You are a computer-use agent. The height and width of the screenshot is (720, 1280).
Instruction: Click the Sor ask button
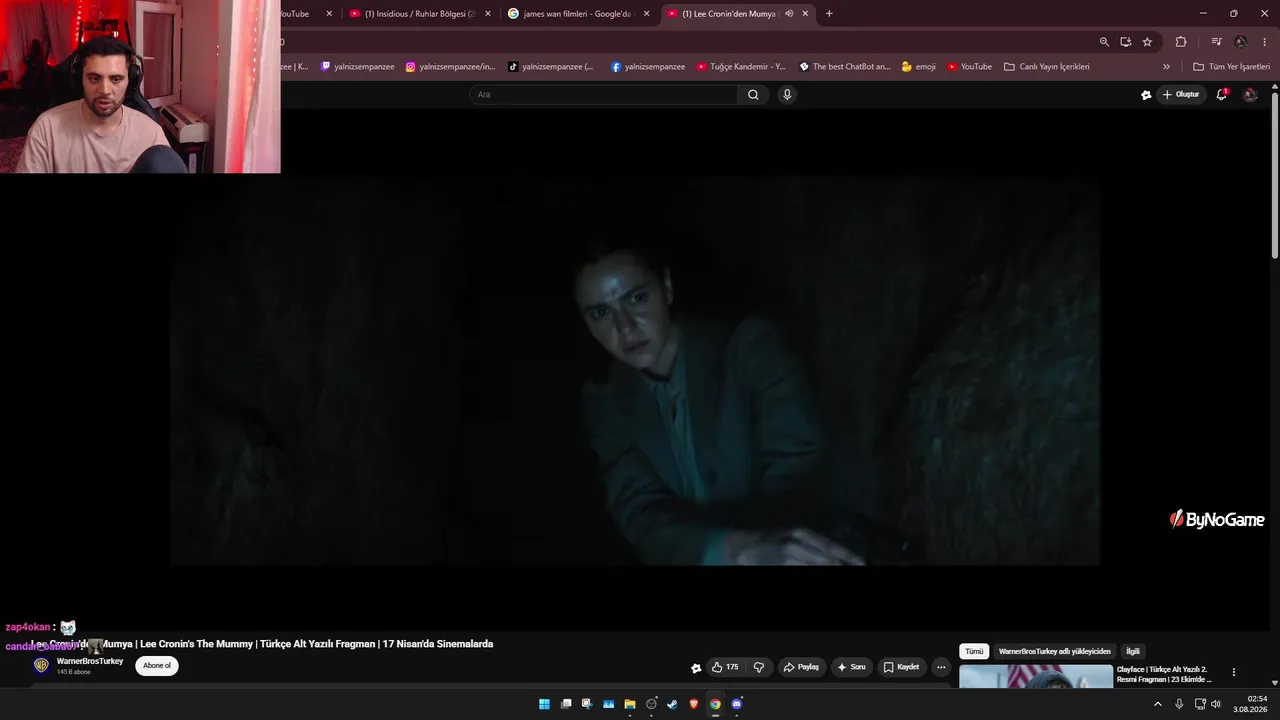[x=851, y=667]
